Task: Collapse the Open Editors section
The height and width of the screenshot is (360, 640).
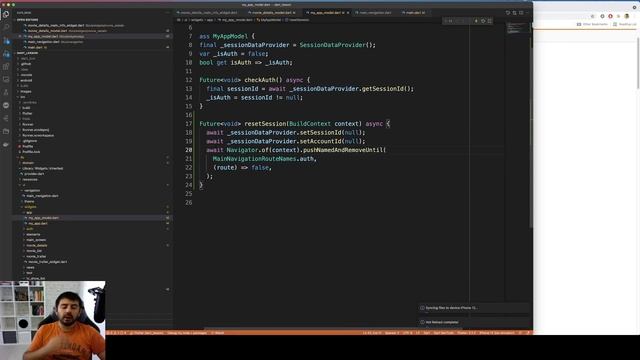Action: (x=27, y=20)
